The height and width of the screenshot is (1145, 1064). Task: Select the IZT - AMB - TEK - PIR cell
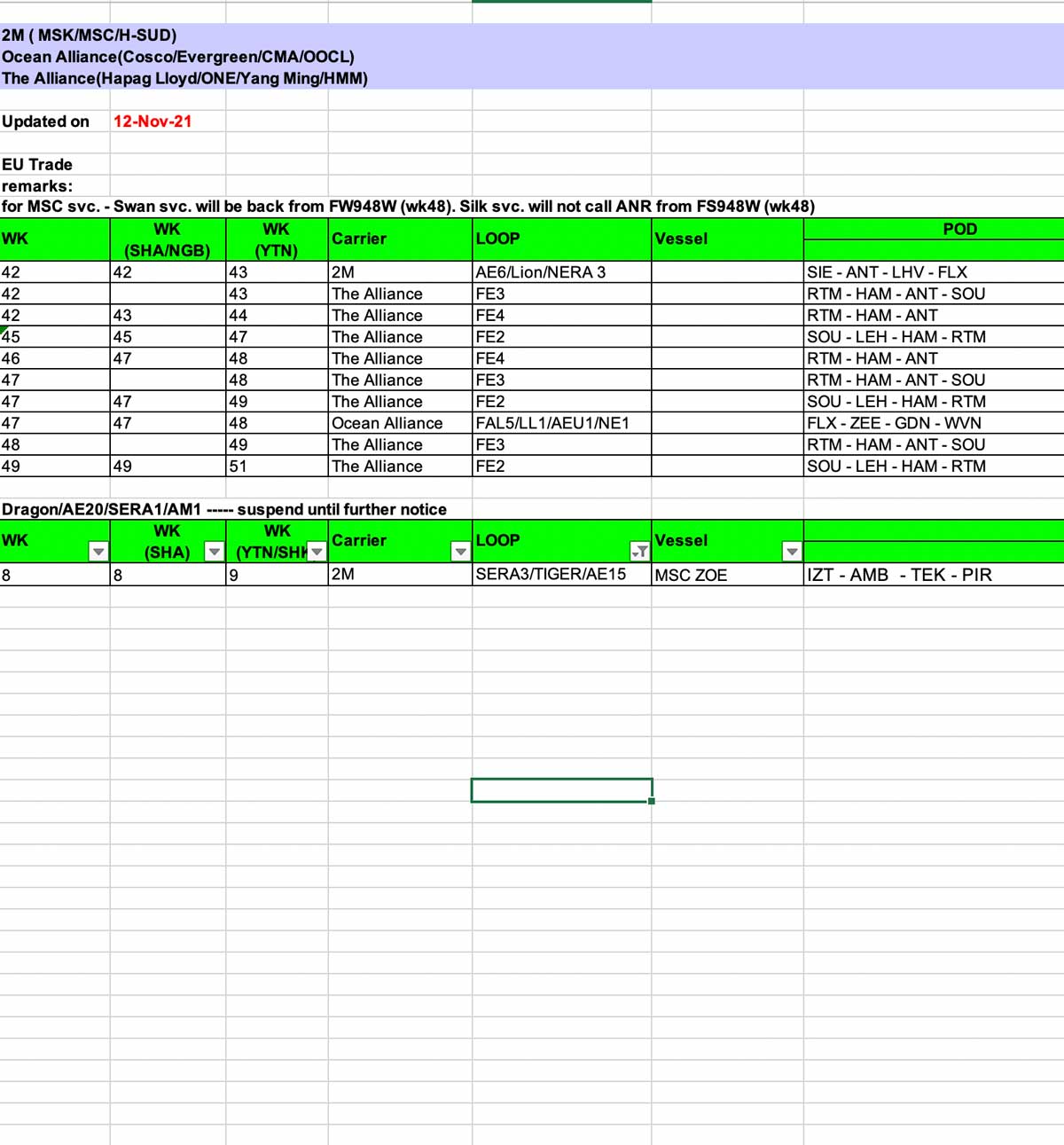click(x=899, y=575)
